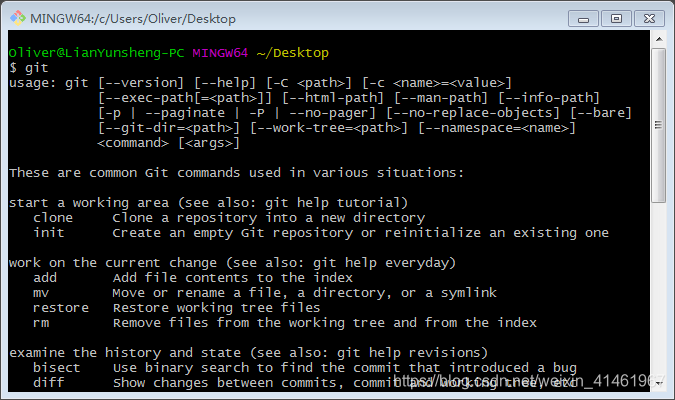The image size is (675, 400).
Task: Click the 'rm' command name
Action: click(41, 323)
